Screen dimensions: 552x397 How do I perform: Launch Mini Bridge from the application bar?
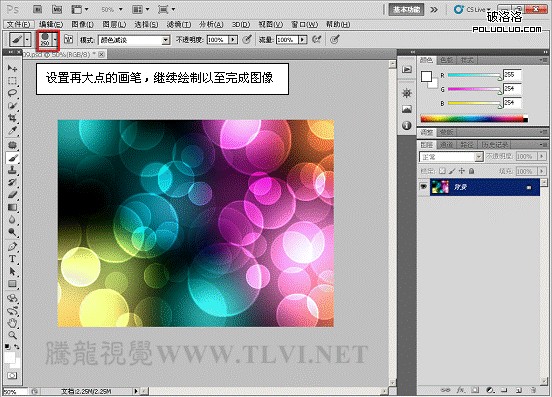pyautogui.click(x=57, y=10)
